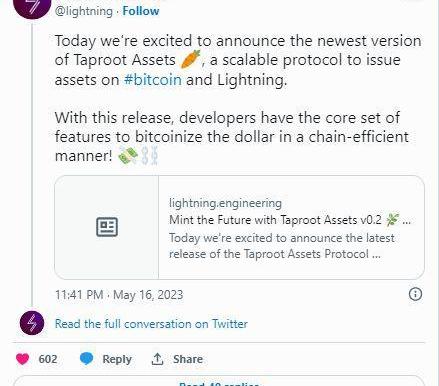Screen dimensions: 439x386
Task: Click the 11:41 PM May 16, 2023 timestamp
Action: click(119, 295)
